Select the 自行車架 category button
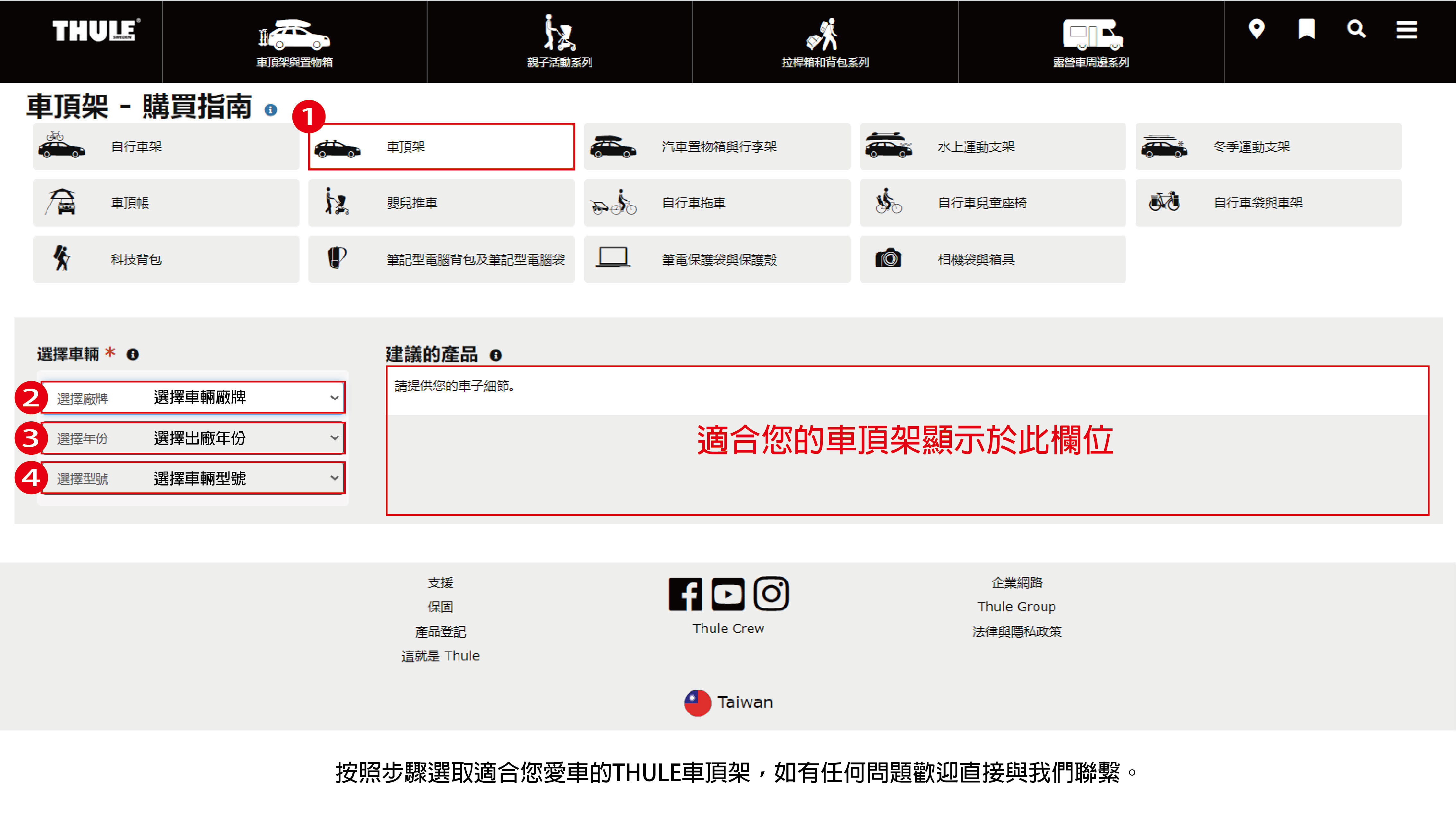Screen dimensions: 1456x819 (166, 147)
